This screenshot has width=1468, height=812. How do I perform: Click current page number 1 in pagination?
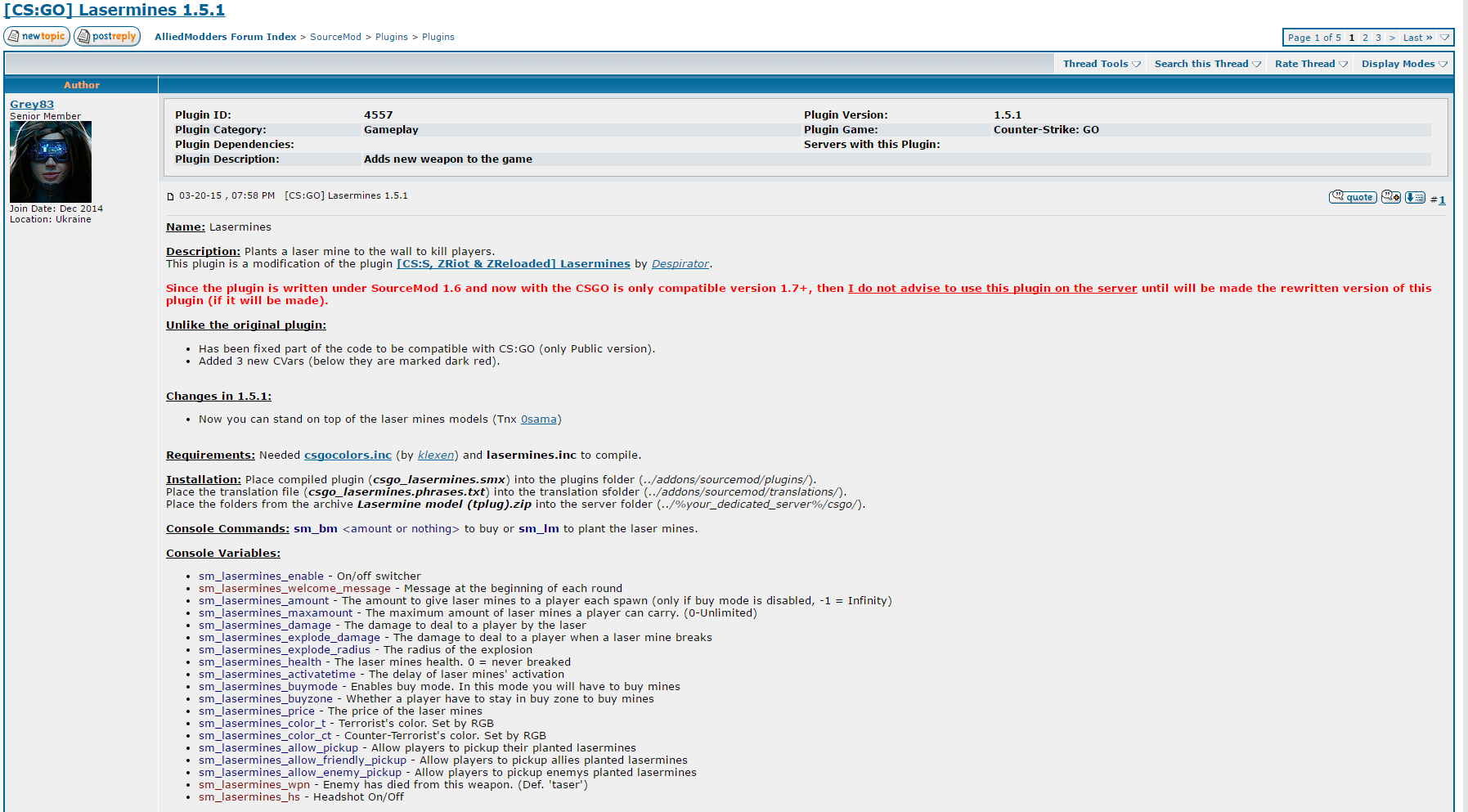coord(1352,38)
